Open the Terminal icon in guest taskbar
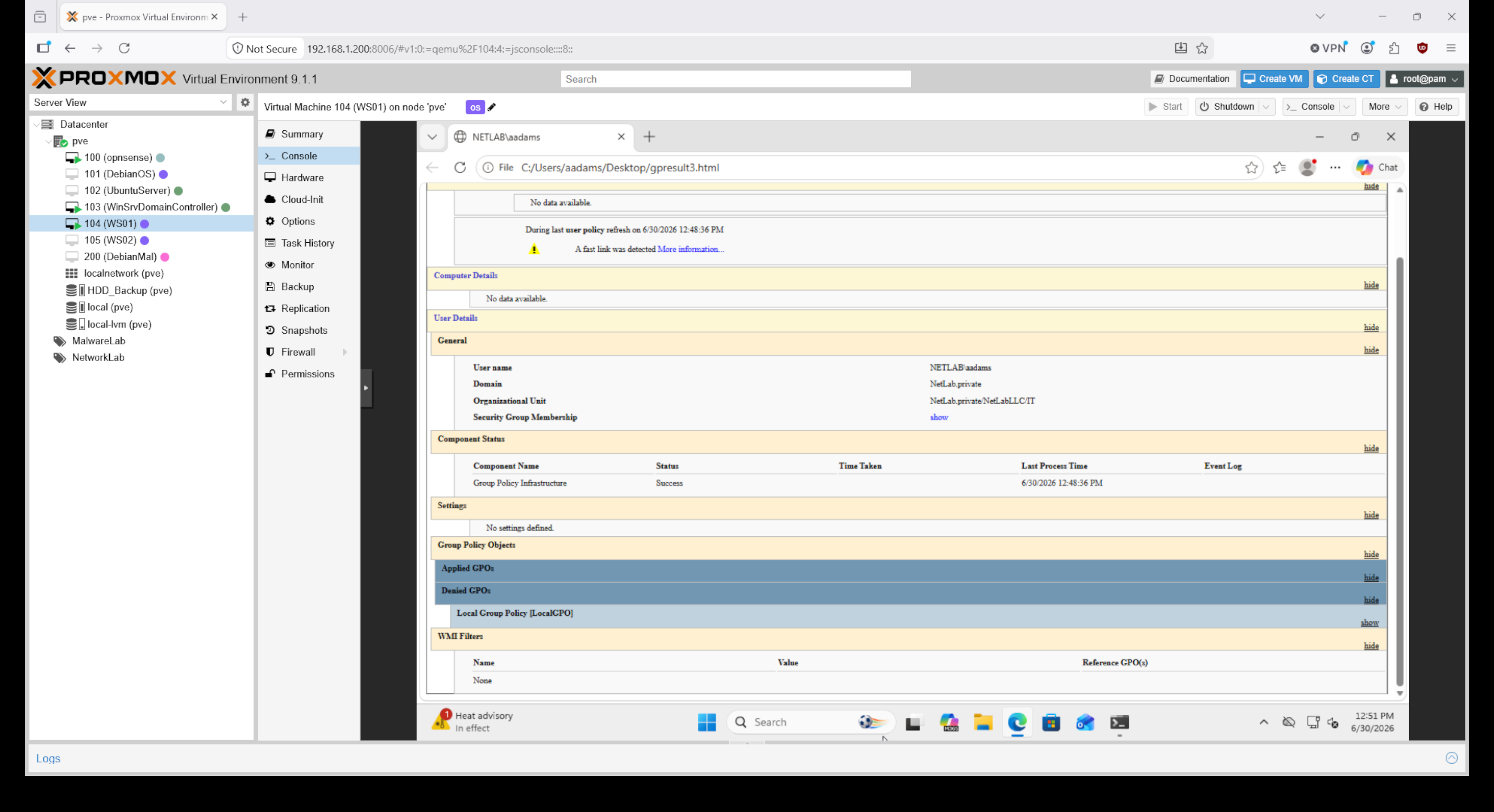Image resolution: width=1494 pixels, height=812 pixels. click(1119, 722)
